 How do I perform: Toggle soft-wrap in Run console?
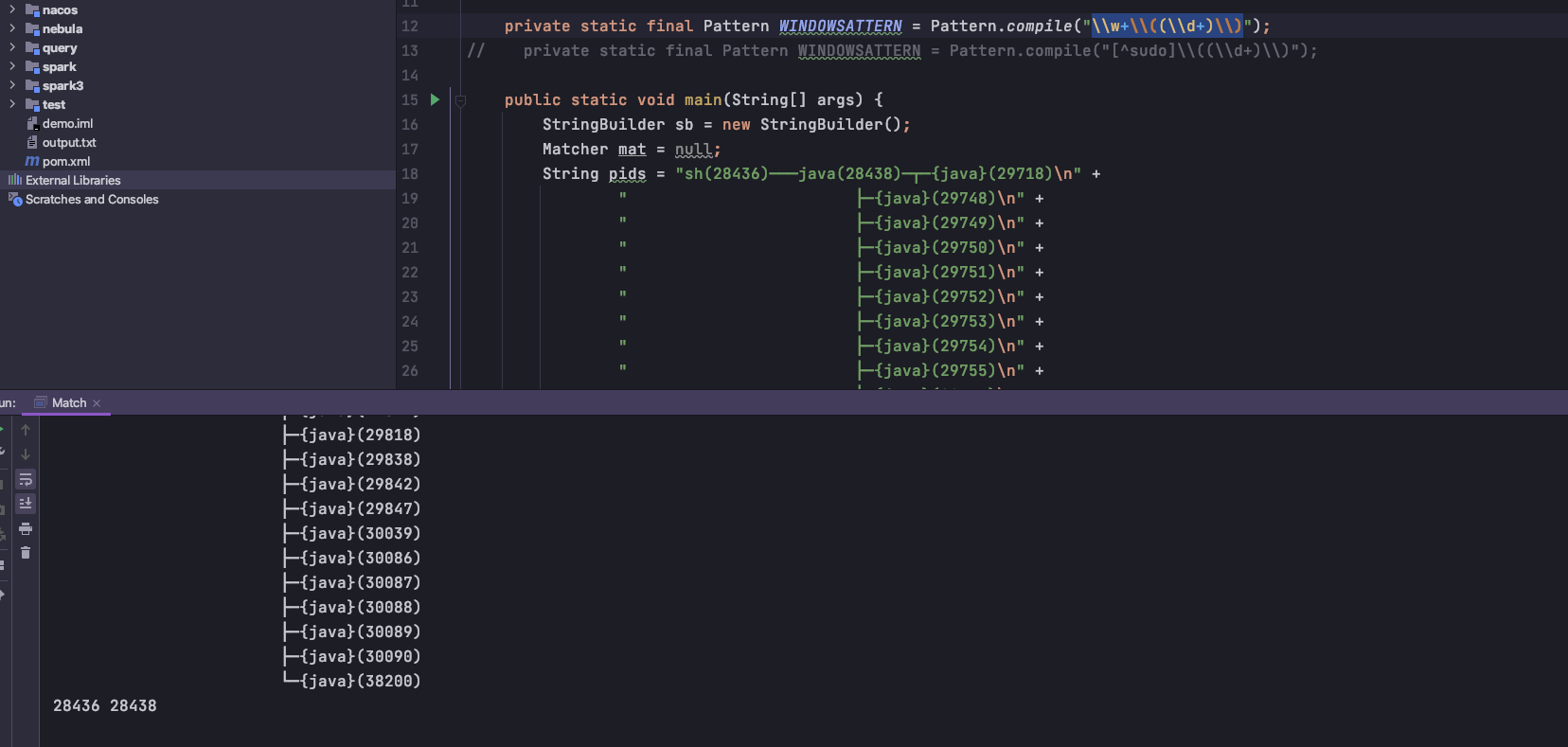point(26,479)
